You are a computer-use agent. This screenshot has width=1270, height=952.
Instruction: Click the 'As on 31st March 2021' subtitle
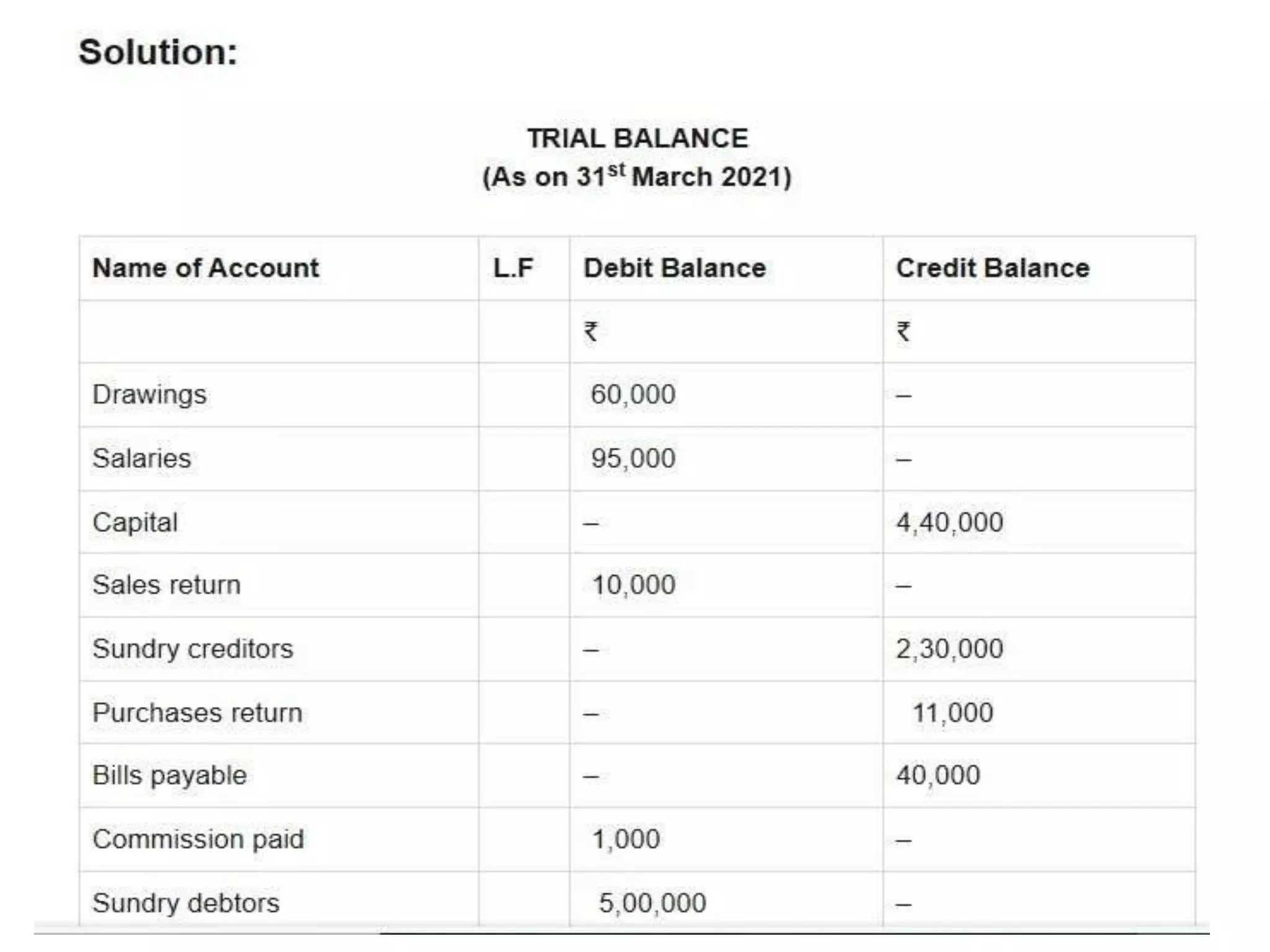pos(637,177)
